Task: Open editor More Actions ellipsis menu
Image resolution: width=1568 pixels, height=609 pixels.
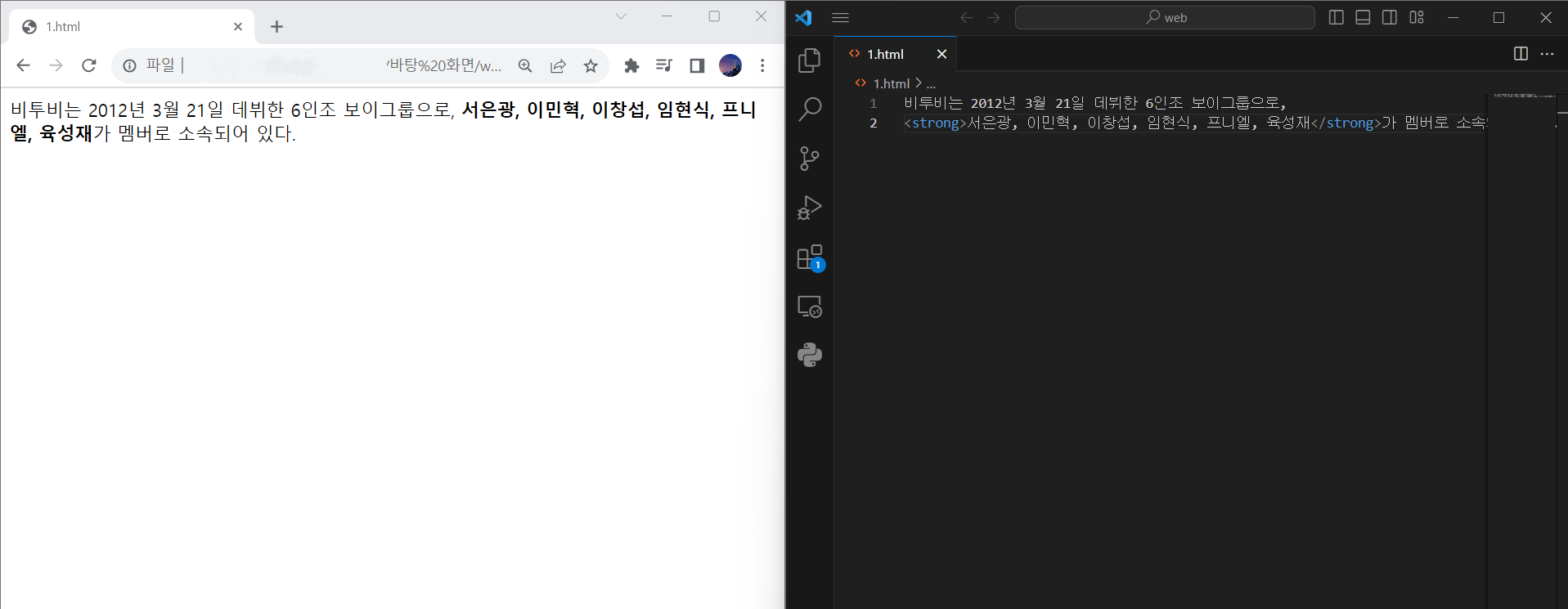Action: tap(1547, 54)
